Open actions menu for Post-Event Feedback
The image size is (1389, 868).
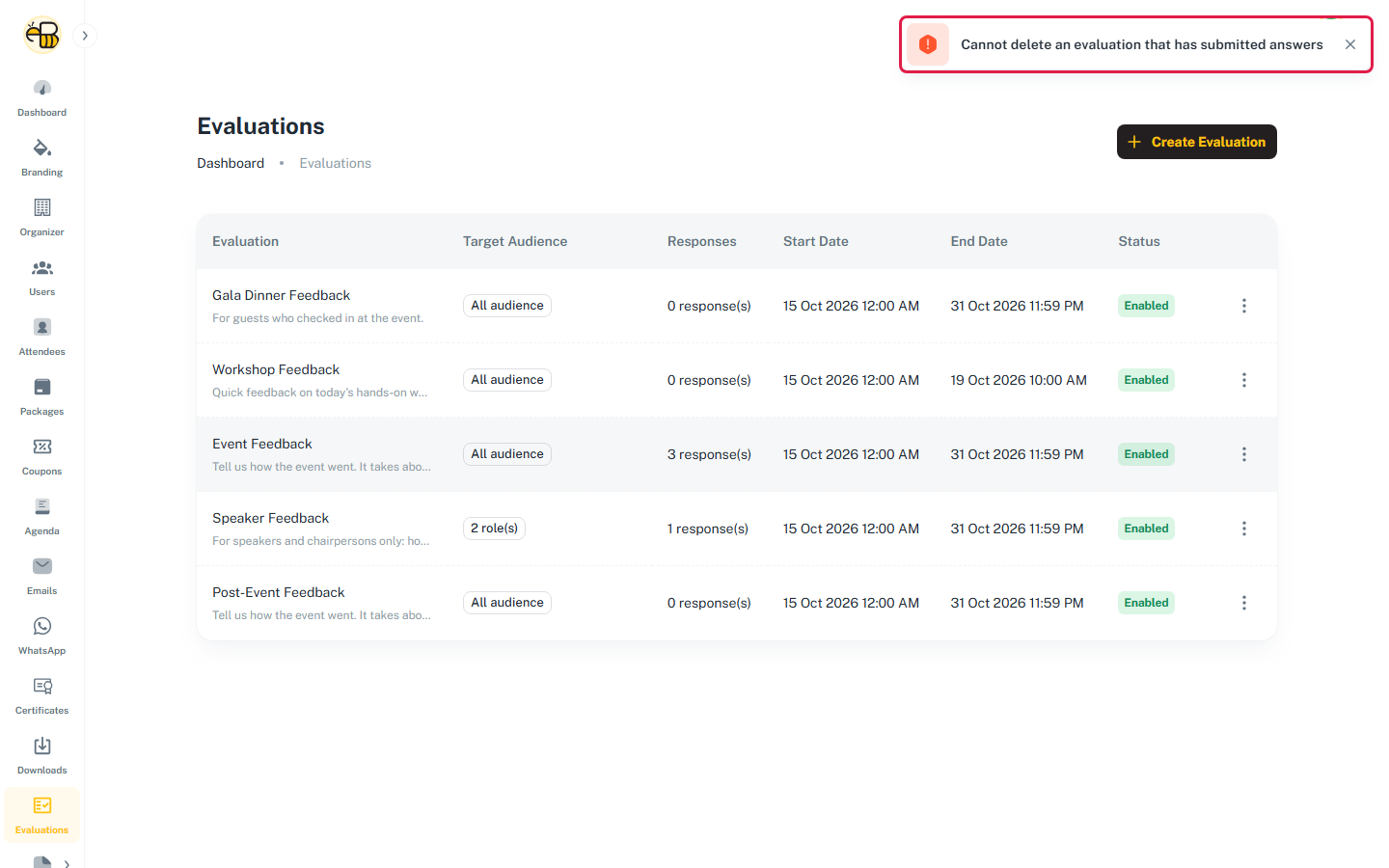(1244, 603)
